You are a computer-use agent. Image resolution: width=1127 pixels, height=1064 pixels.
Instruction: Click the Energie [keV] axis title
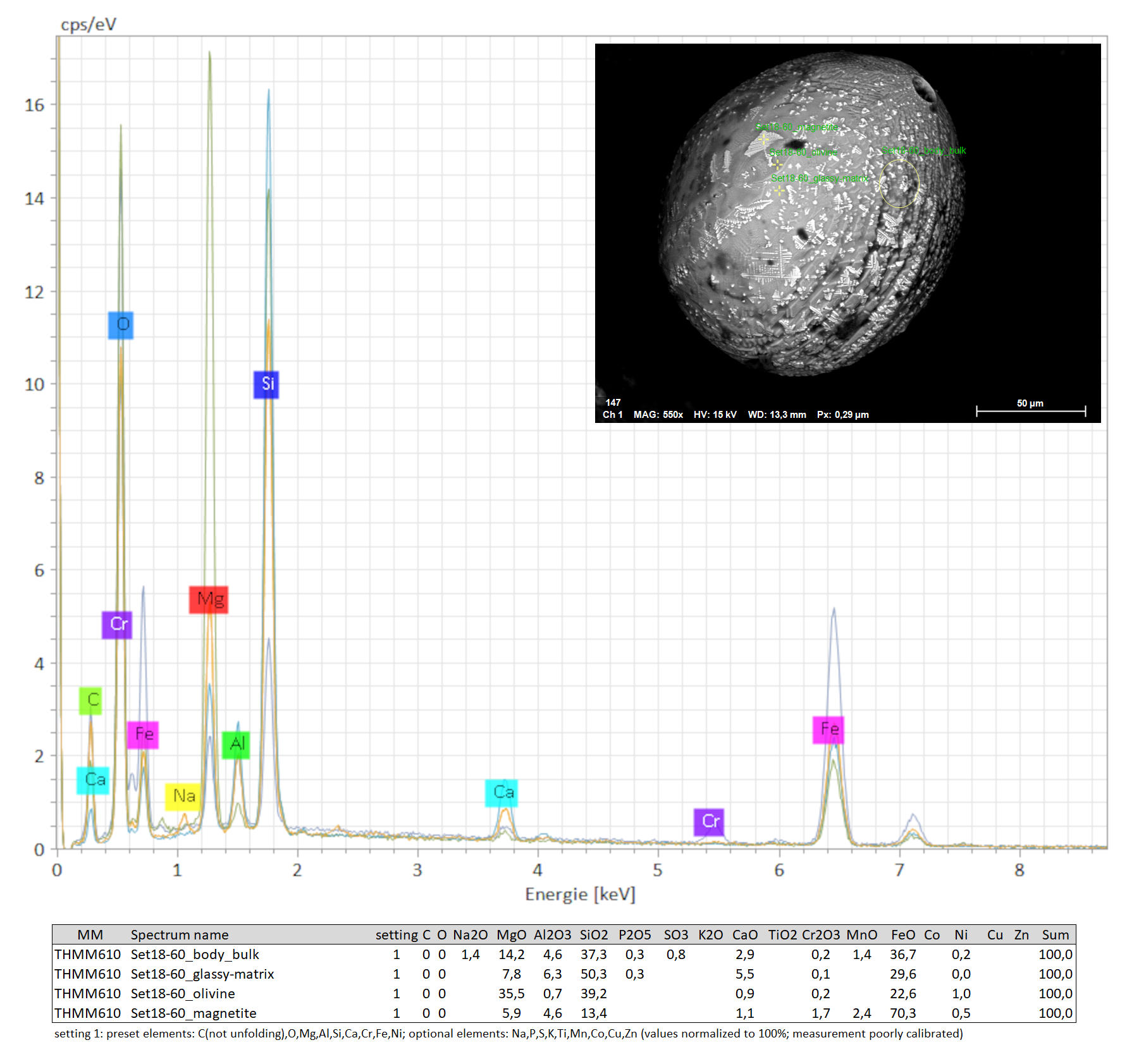(580, 894)
